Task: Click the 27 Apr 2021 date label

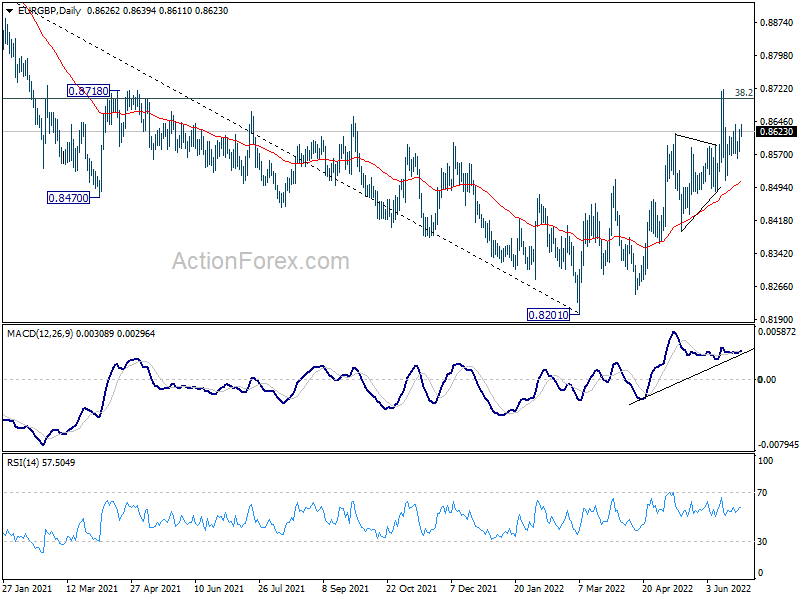Action: (x=156, y=589)
